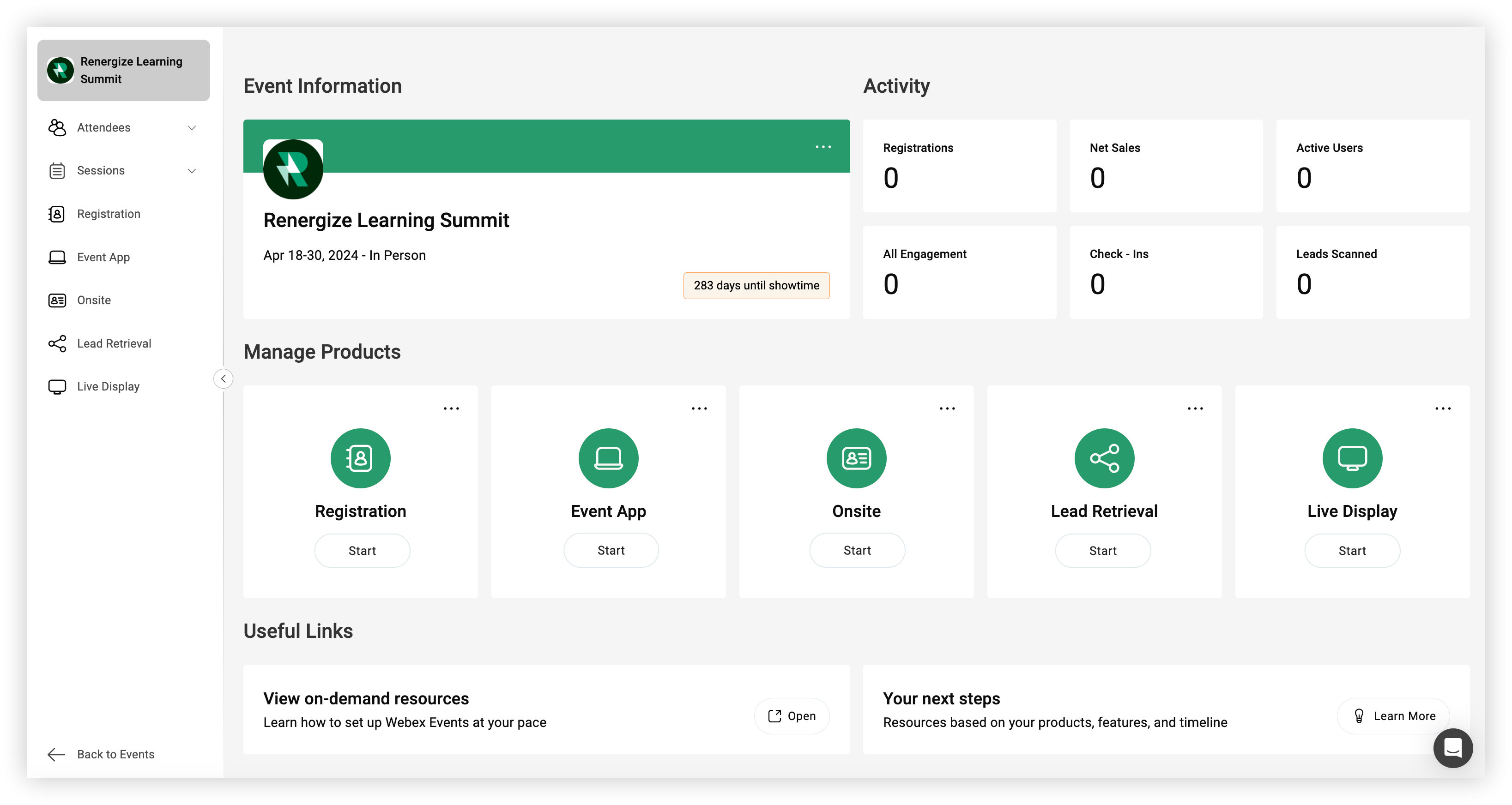Go to Event App in the sidebar
The image size is (1512, 805).
pos(123,257)
